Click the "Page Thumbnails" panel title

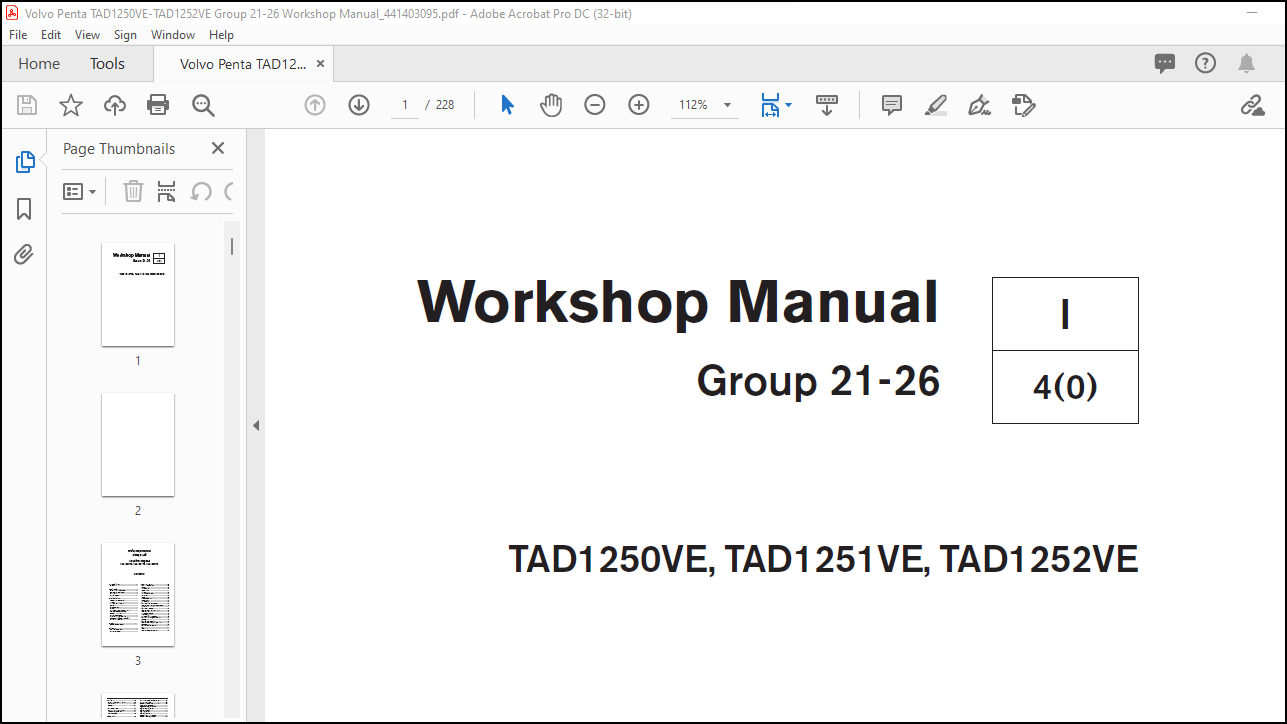tap(119, 148)
